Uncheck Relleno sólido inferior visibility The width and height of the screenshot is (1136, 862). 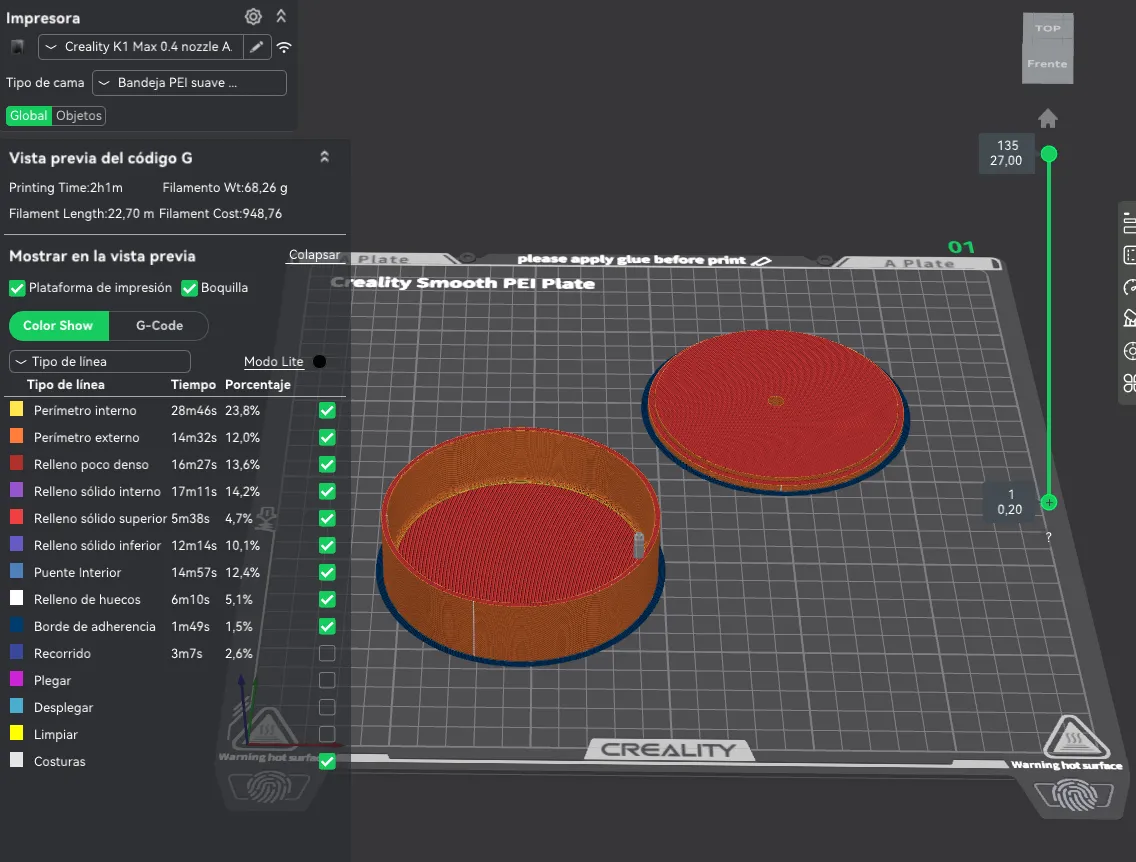[327, 545]
